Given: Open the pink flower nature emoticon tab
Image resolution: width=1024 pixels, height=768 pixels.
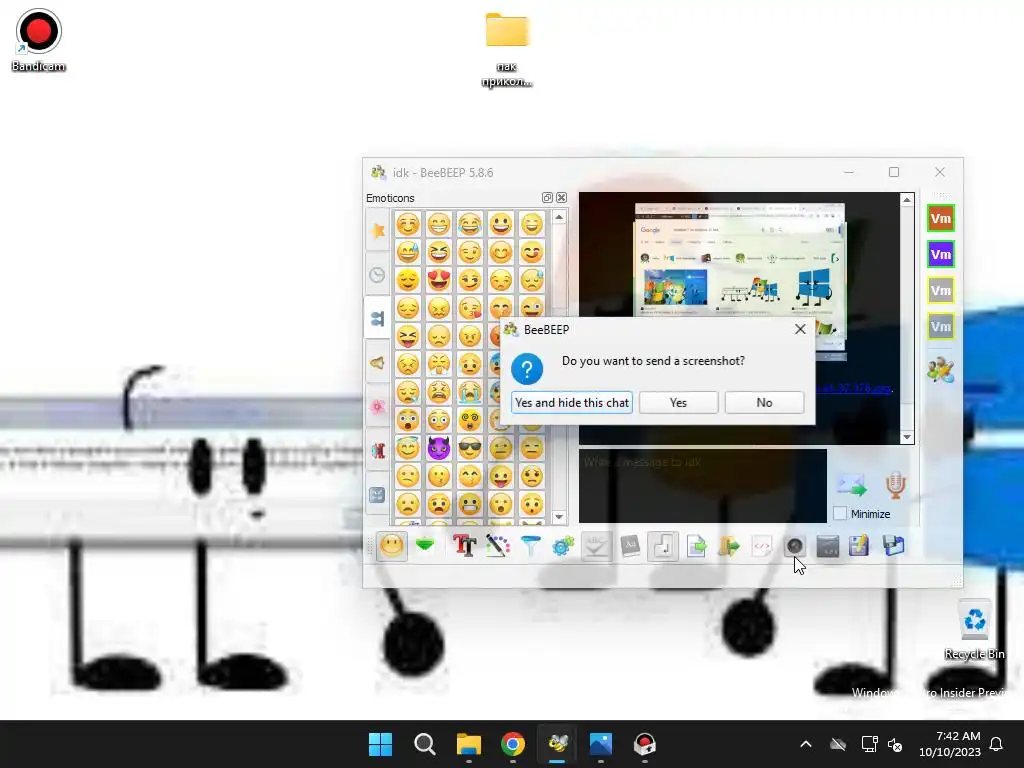Looking at the screenshot, I should [377, 407].
